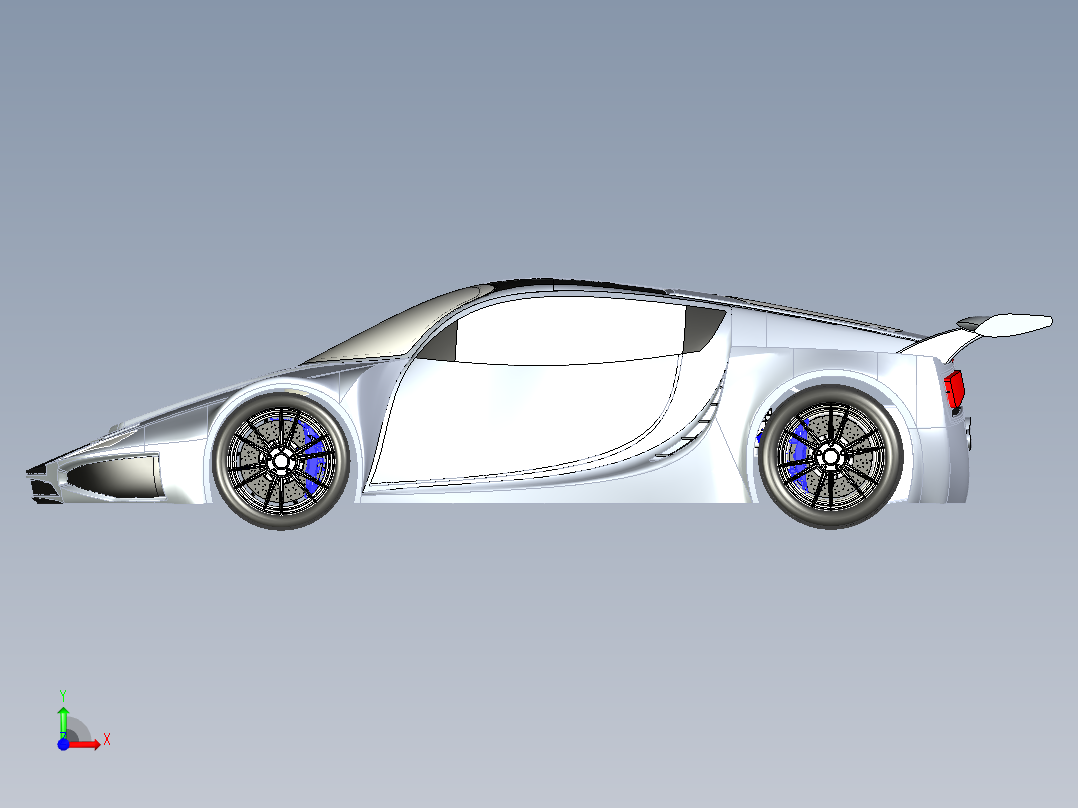Select the red tail light
The width and height of the screenshot is (1078, 808).
[x=954, y=388]
